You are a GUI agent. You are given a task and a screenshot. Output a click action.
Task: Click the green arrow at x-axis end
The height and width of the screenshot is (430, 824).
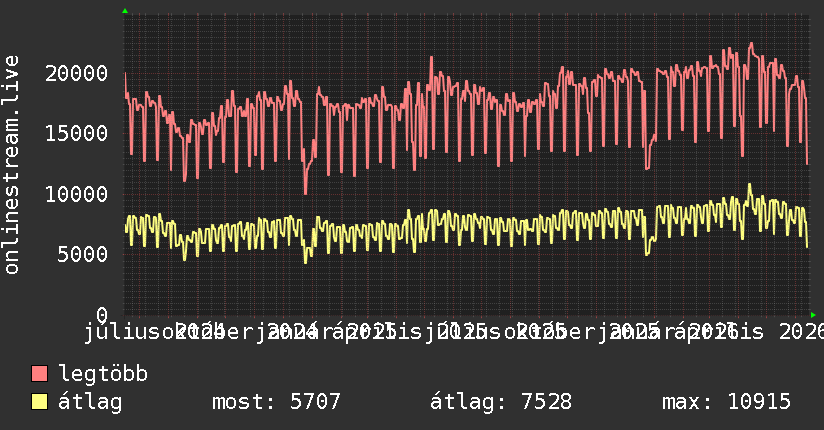813,315
